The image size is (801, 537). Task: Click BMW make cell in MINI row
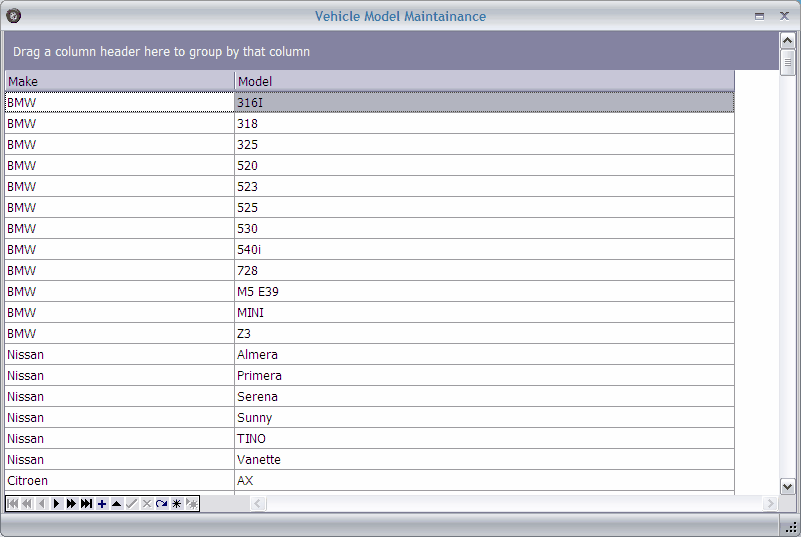120,312
